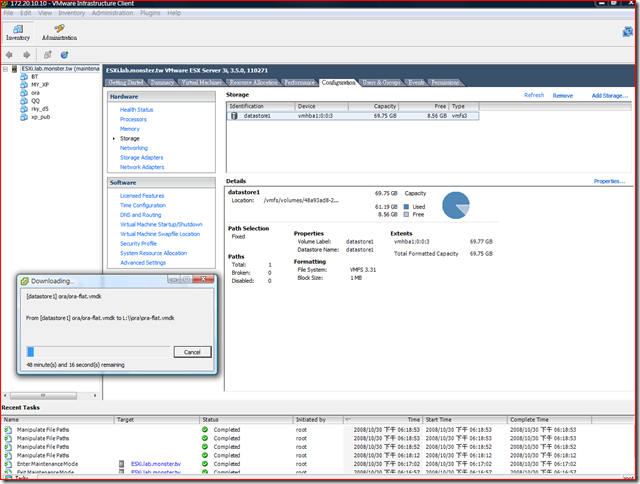Click the Enter MaintenanceMode task icon
This screenshot has width=640, height=484.
[x=8, y=464]
